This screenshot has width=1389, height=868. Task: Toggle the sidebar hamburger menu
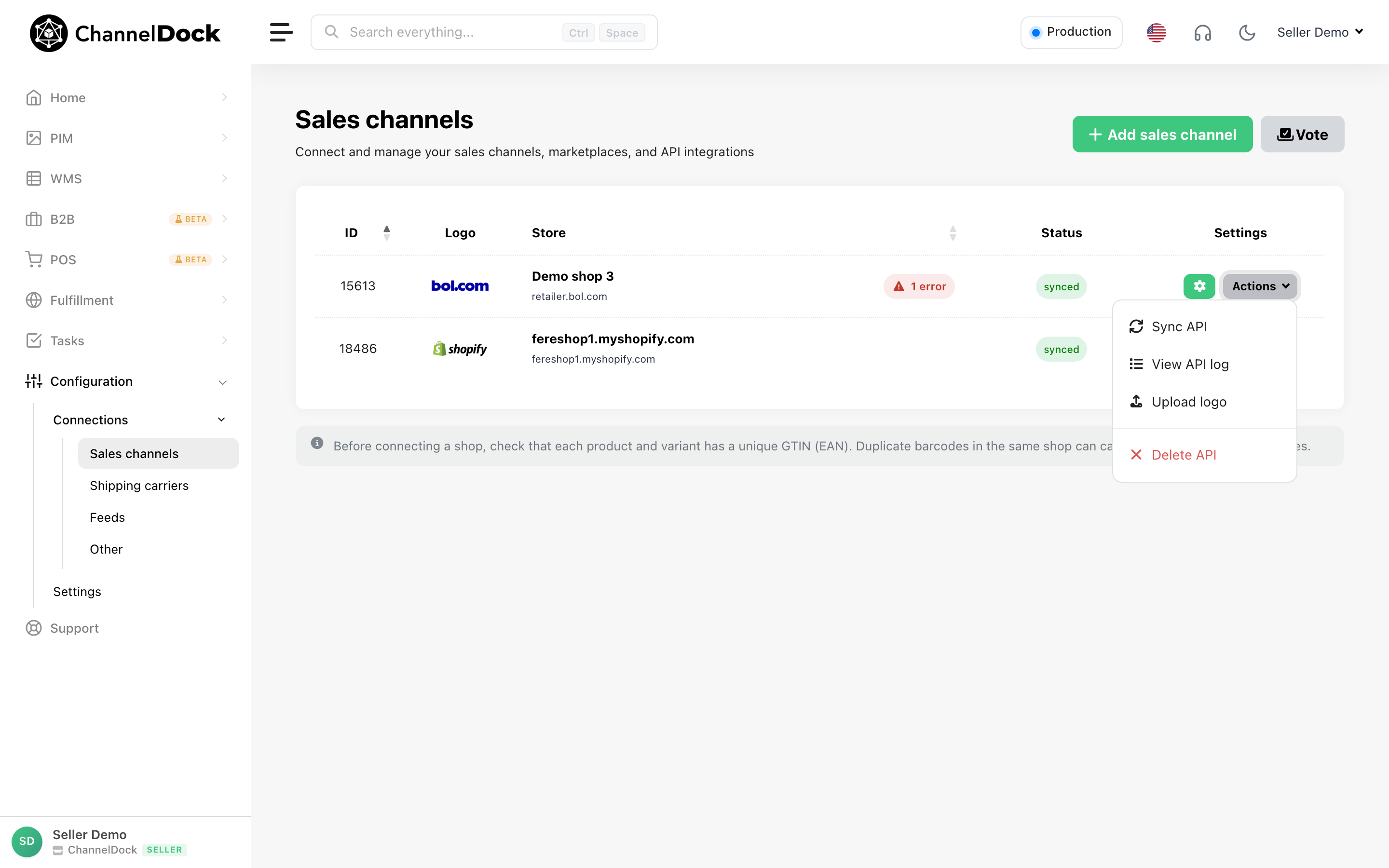pos(281,32)
